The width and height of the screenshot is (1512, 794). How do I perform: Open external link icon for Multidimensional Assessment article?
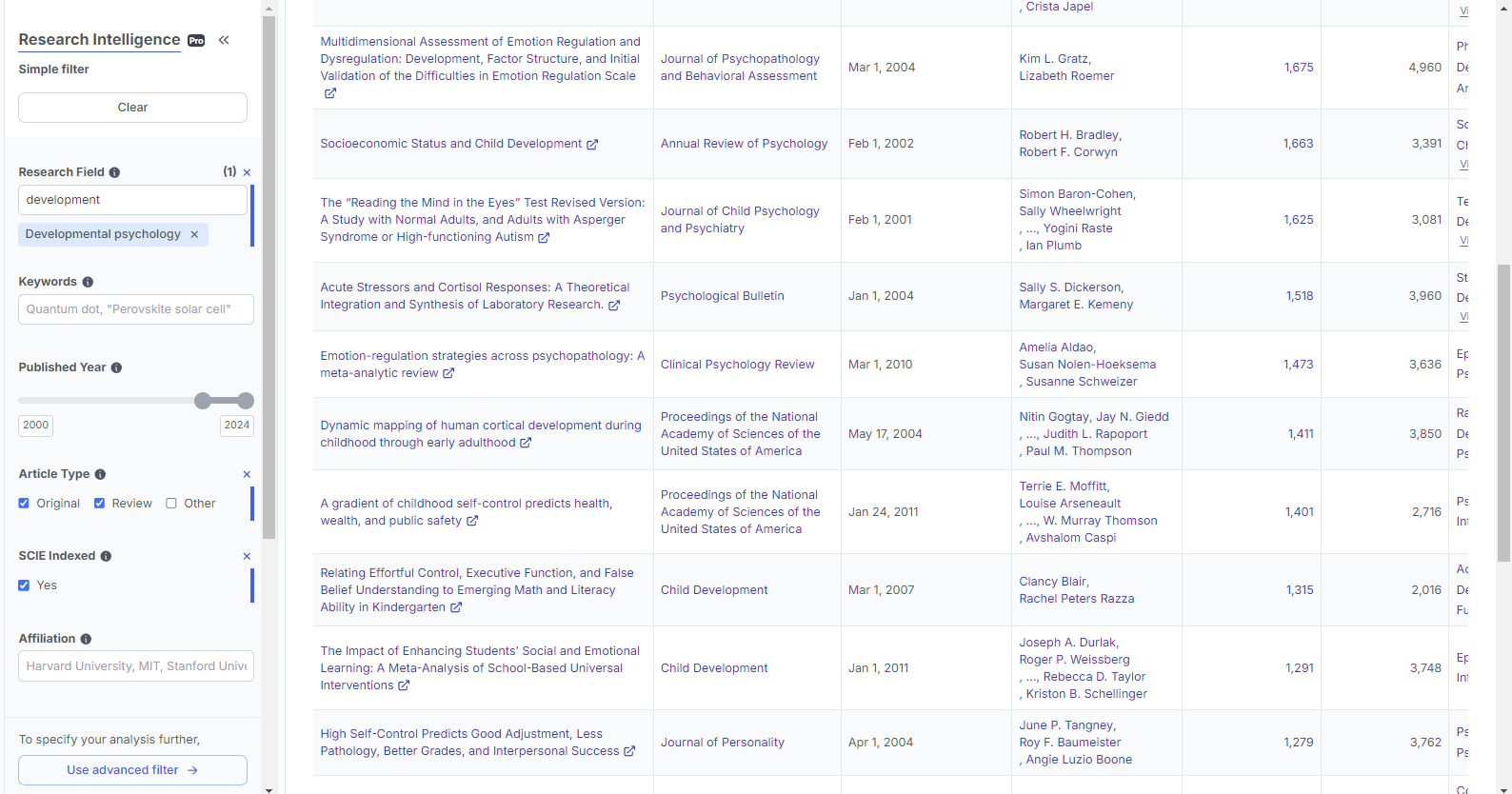[x=330, y=93]
